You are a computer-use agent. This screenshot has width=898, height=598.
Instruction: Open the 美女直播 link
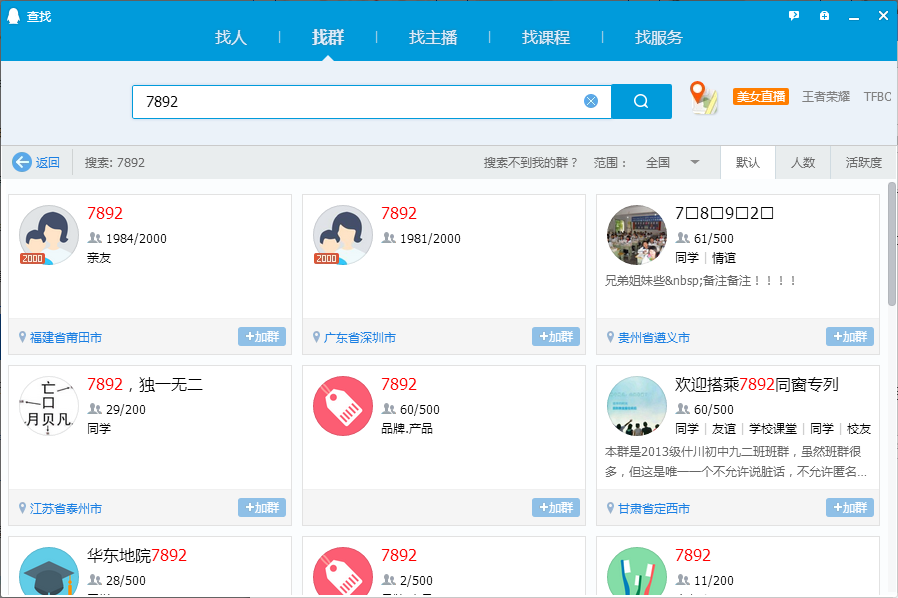761,96
